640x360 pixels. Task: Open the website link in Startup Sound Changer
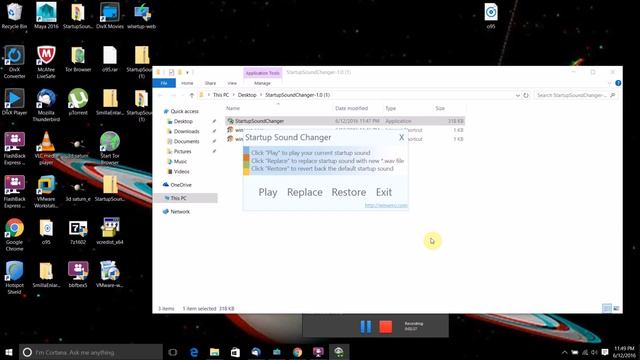click(x=386, y=205)
